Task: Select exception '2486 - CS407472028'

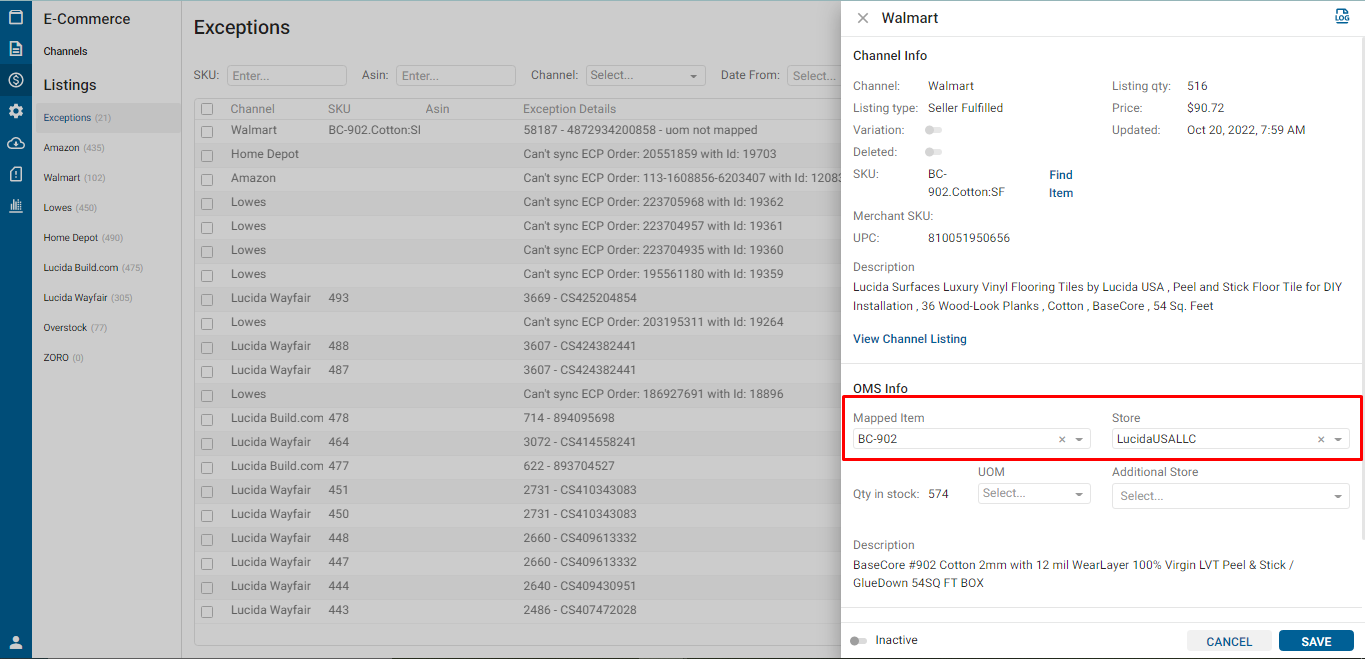Action: tap(580, 610)
